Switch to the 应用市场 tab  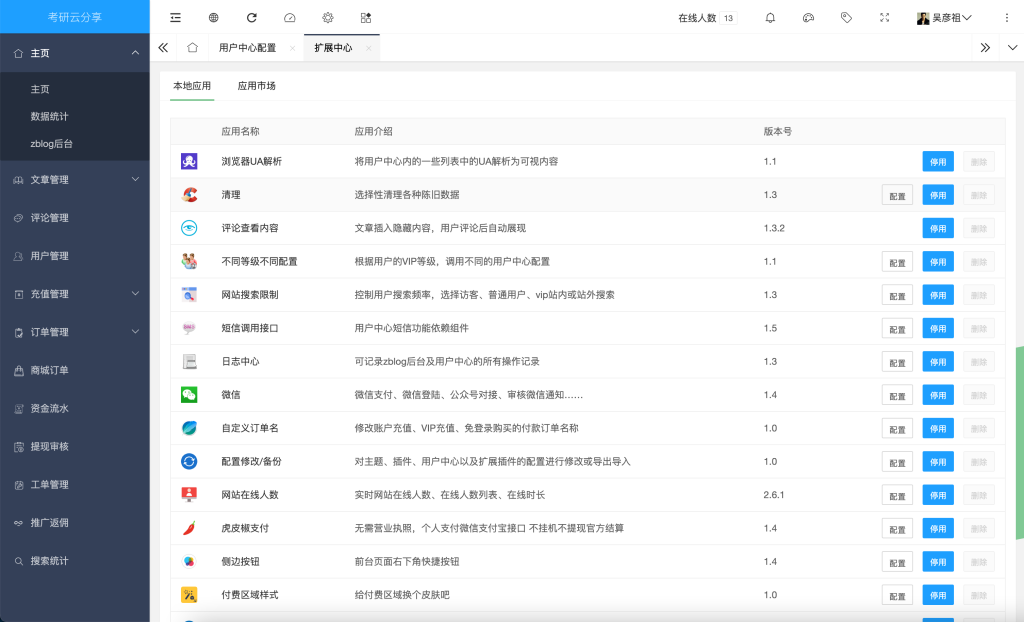(256, 86)
